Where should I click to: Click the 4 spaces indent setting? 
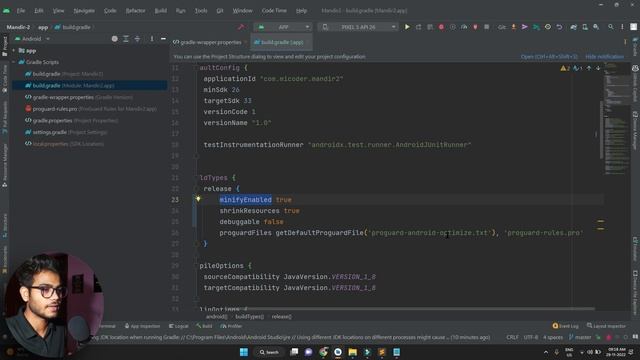point(553,337)
